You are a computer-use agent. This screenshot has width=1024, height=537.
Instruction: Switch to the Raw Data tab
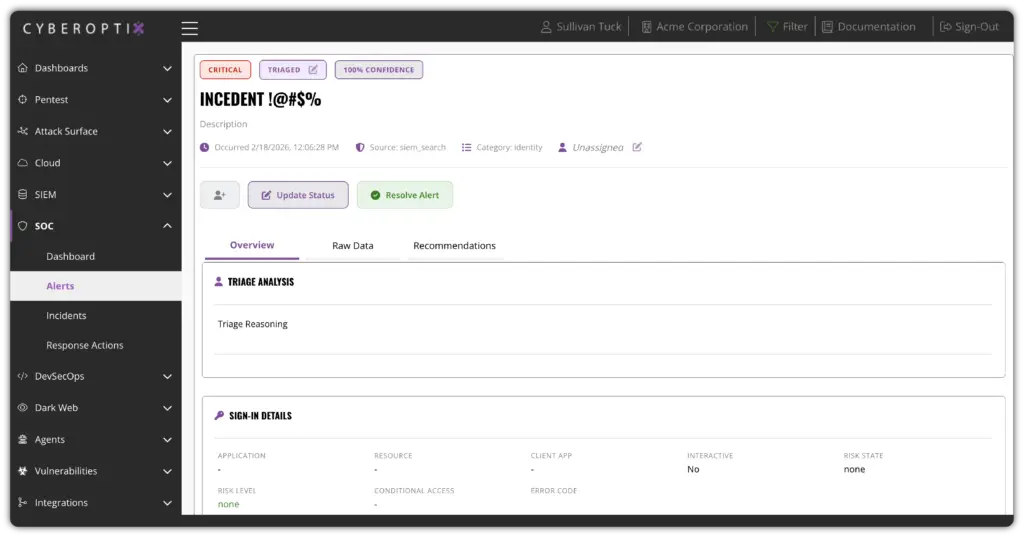click(352, 245)
